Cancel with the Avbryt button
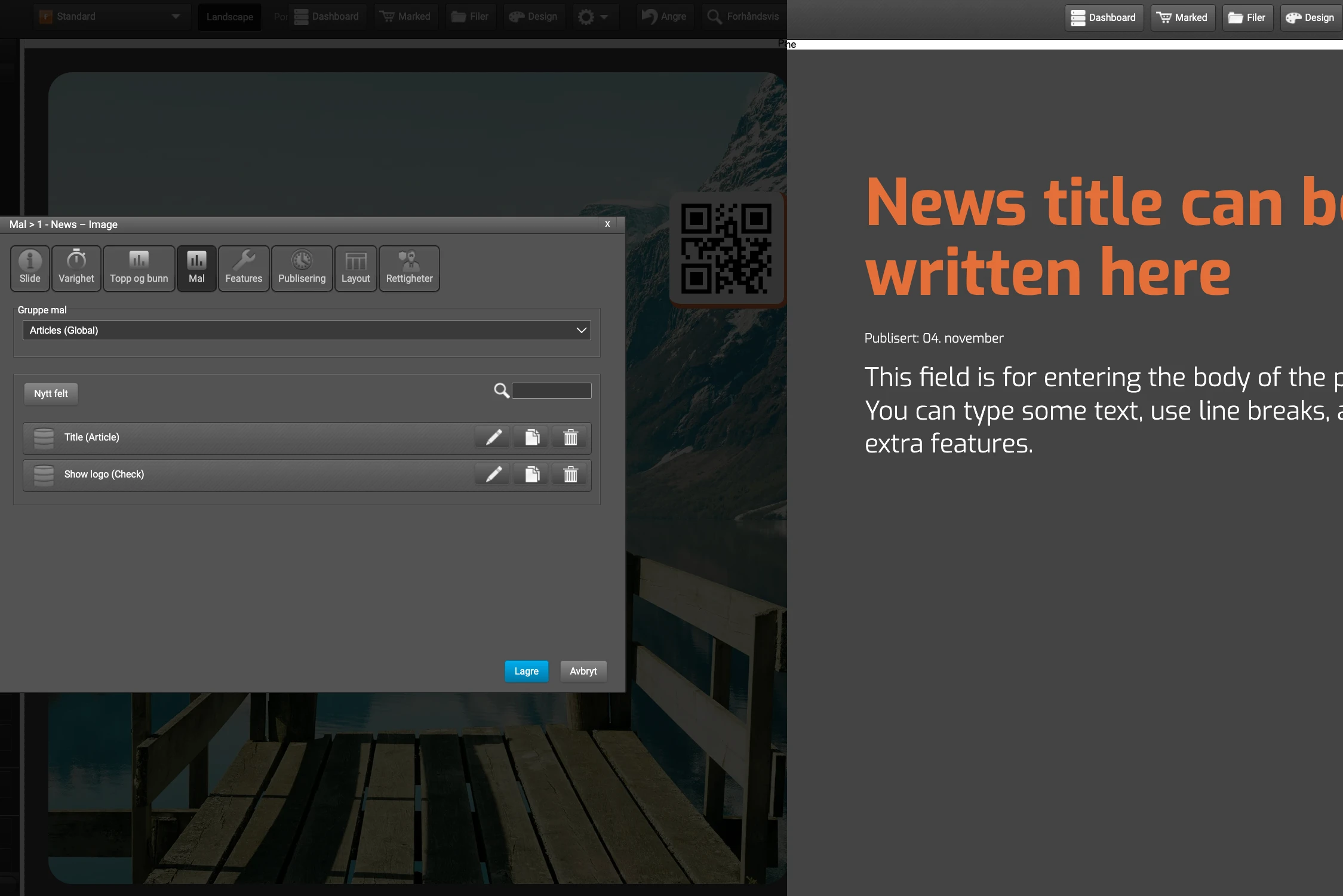 click(x=583, y=671)
